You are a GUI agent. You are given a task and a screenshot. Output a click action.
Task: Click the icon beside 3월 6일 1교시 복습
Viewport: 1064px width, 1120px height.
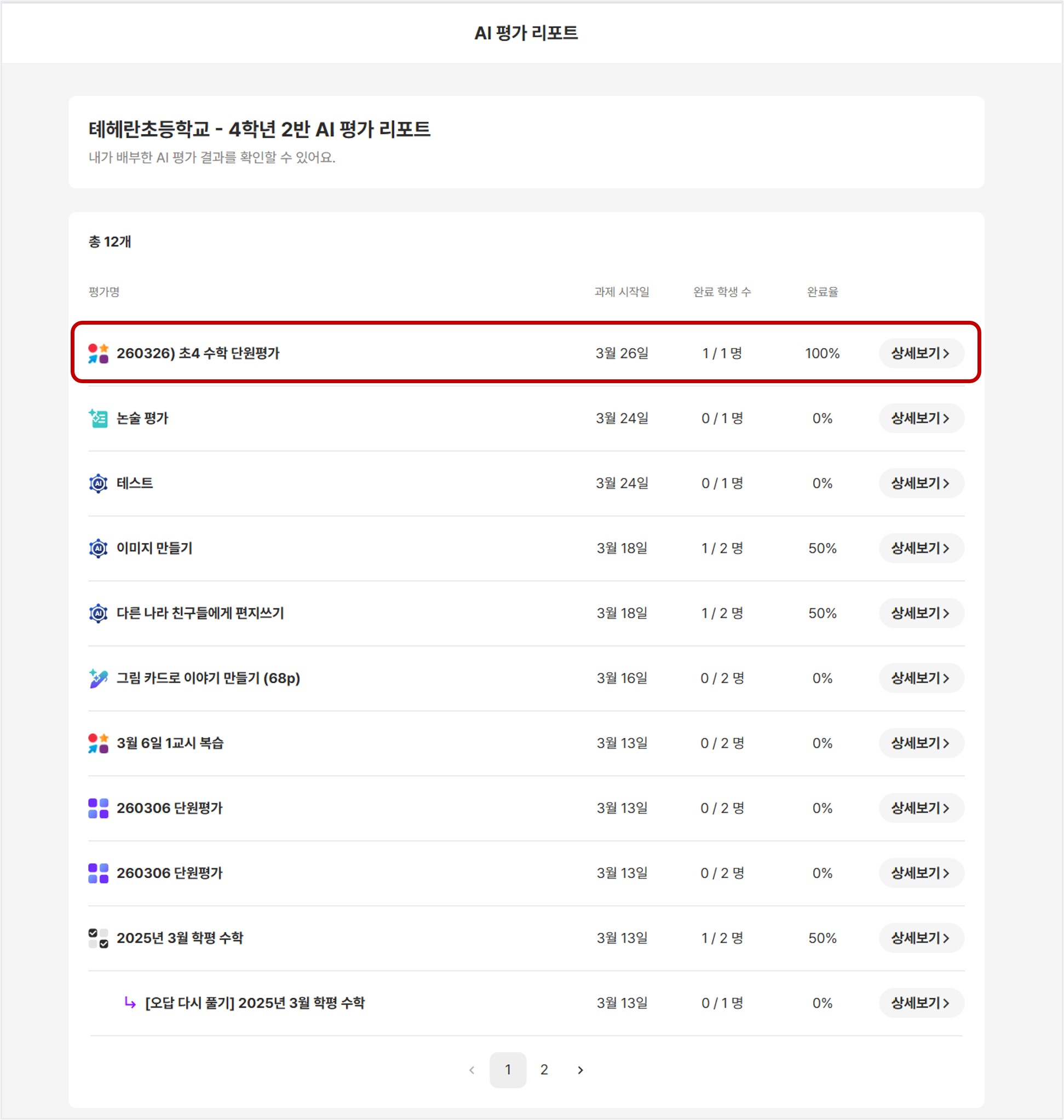click(98, 743)
